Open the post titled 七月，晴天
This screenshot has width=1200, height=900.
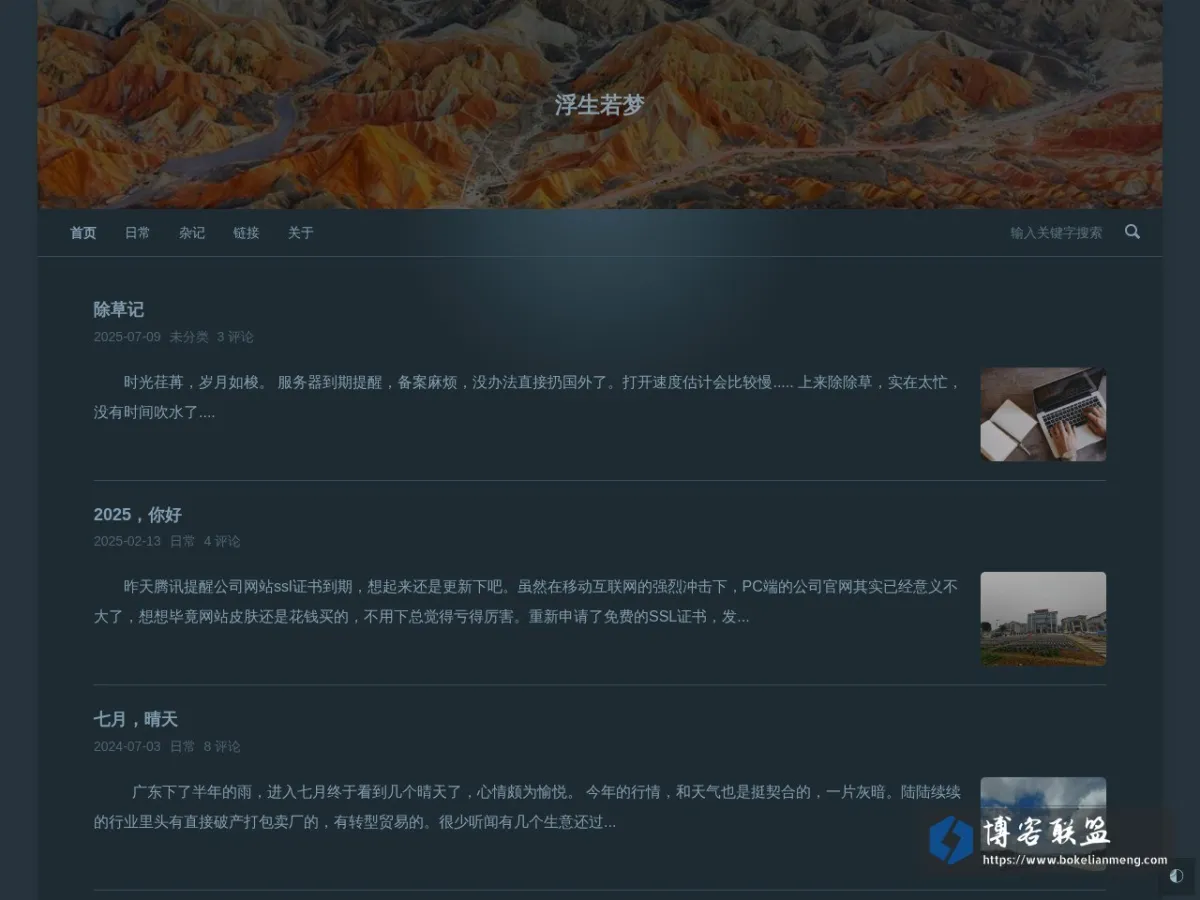[x=136, y=720]
